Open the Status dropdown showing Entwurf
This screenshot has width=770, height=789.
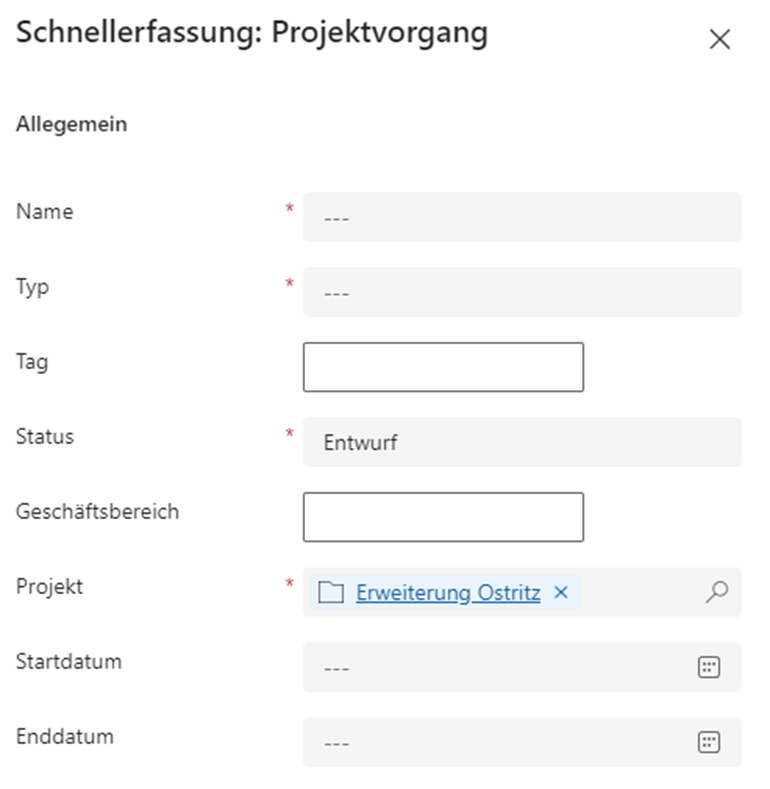click(521, 442)
